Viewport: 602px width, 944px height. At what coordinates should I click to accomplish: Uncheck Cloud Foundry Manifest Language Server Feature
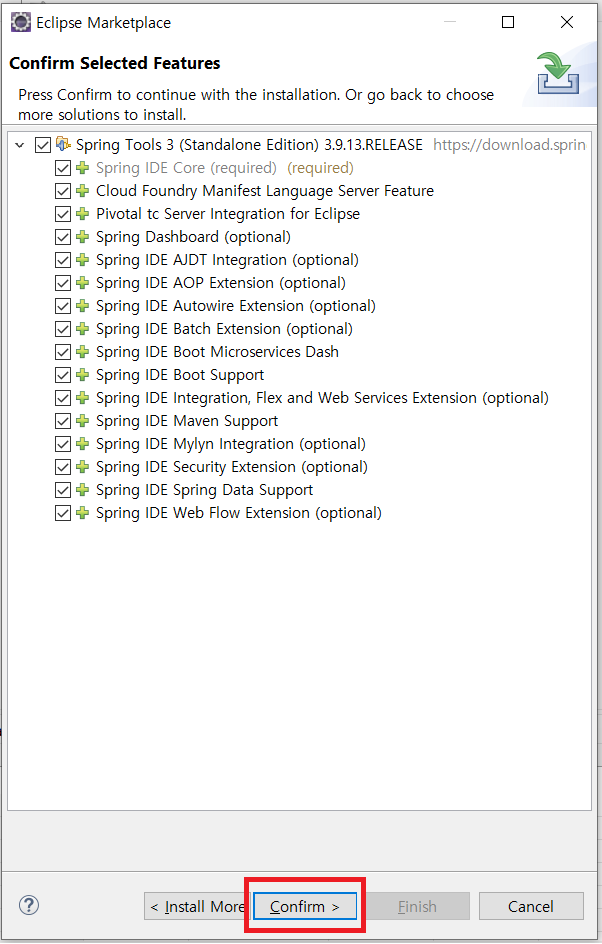pyautogui.click(x=63, y=191)
